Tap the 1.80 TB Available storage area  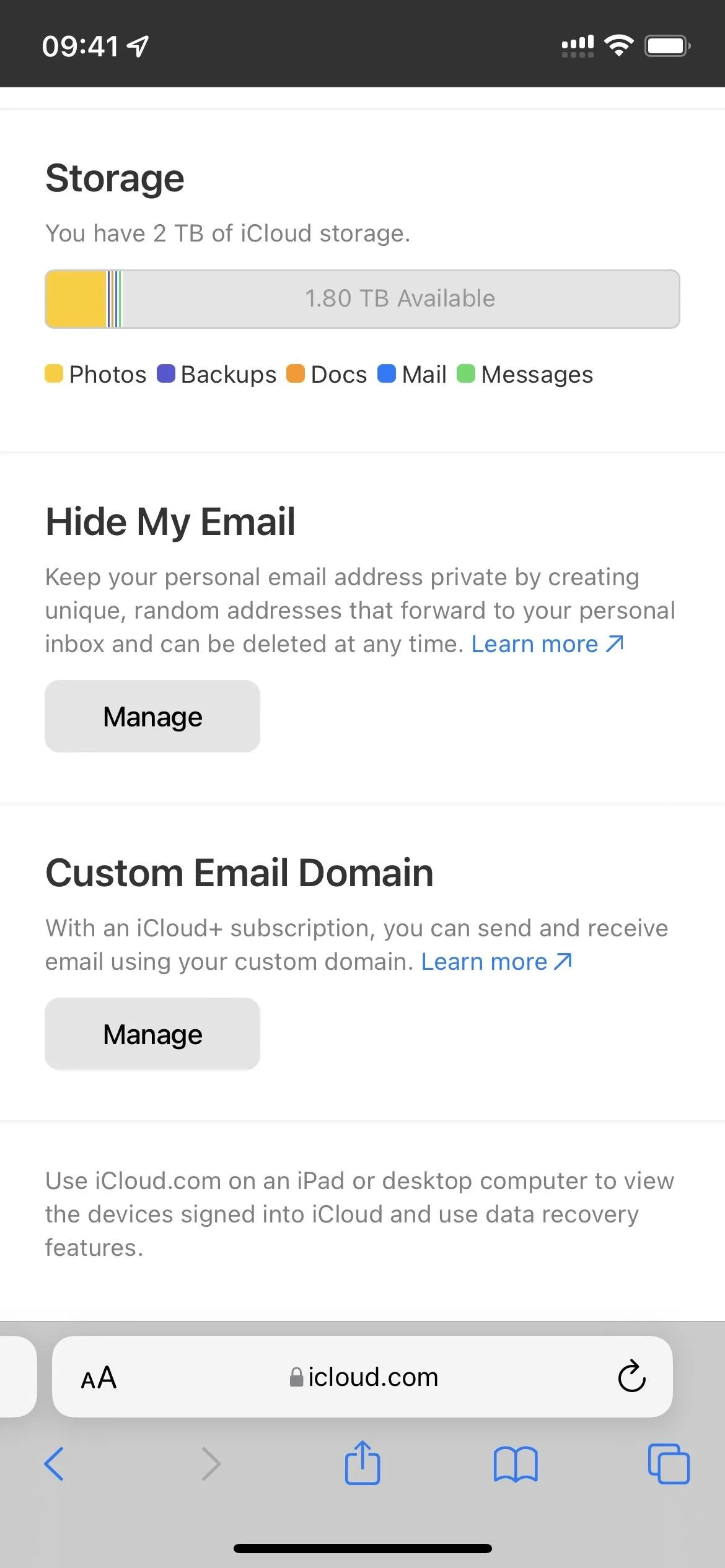400,299
